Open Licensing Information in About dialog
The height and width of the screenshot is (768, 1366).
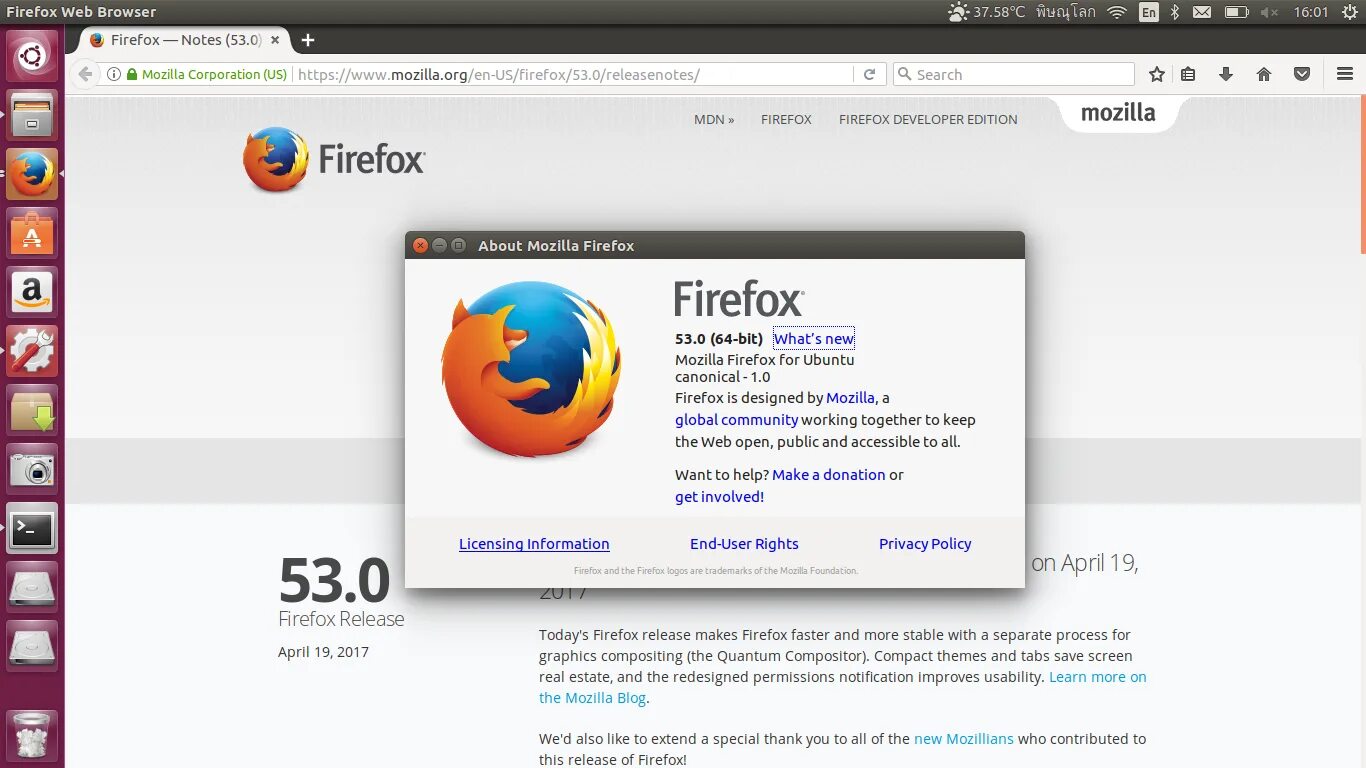[x=534, y=544]
